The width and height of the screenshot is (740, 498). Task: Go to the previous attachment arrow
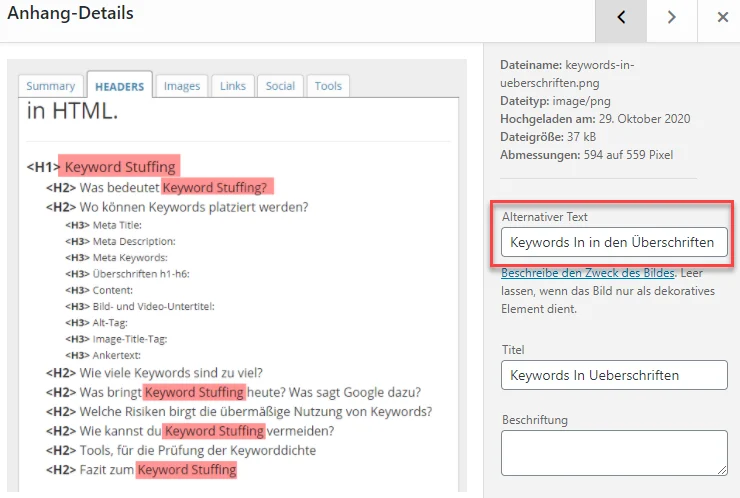click(x=621, y=18)
